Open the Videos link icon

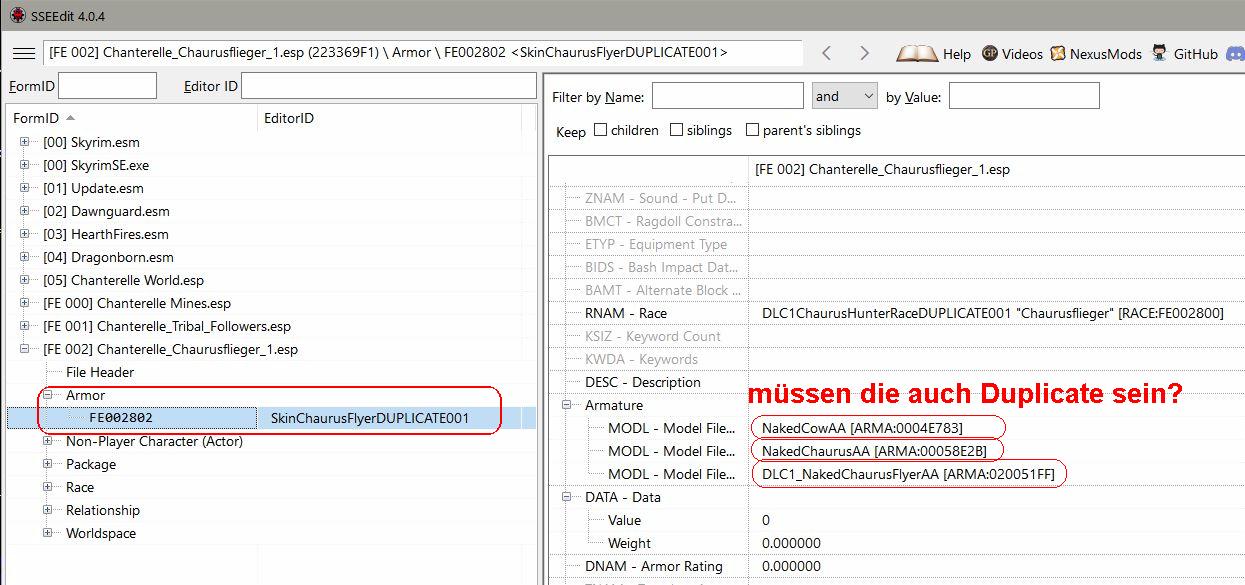(990, 54)
